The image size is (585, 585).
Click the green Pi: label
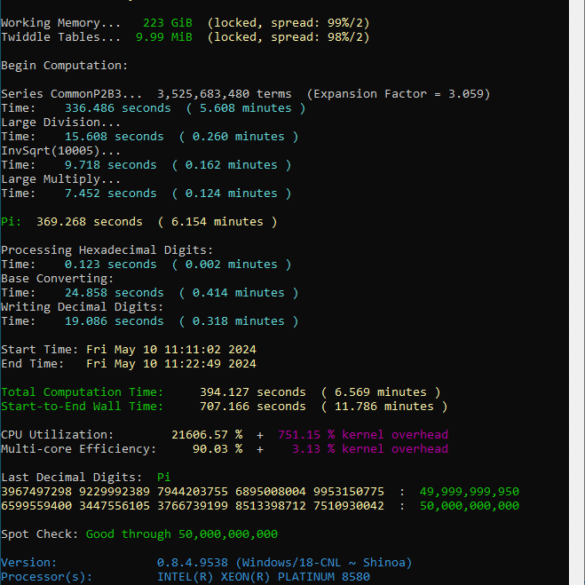click(11, 222)
